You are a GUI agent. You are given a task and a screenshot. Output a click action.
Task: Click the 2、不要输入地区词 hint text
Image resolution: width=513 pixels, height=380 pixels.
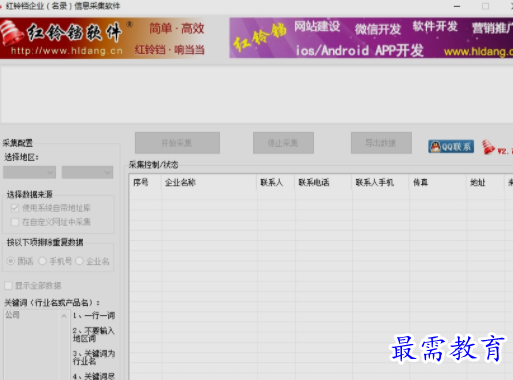(94, 335)
